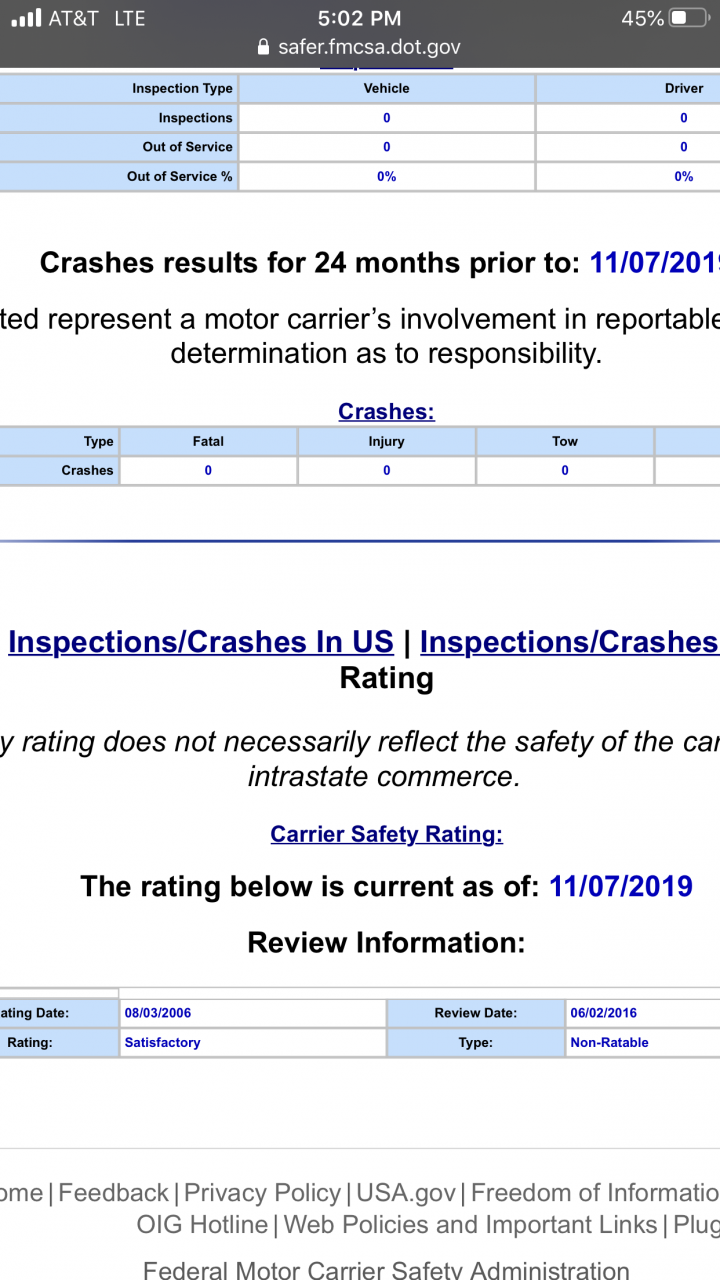Open the USA.gov footer link
Image resolution: width=720 pixels, height=1280 pixels.
coord(405,1193)
